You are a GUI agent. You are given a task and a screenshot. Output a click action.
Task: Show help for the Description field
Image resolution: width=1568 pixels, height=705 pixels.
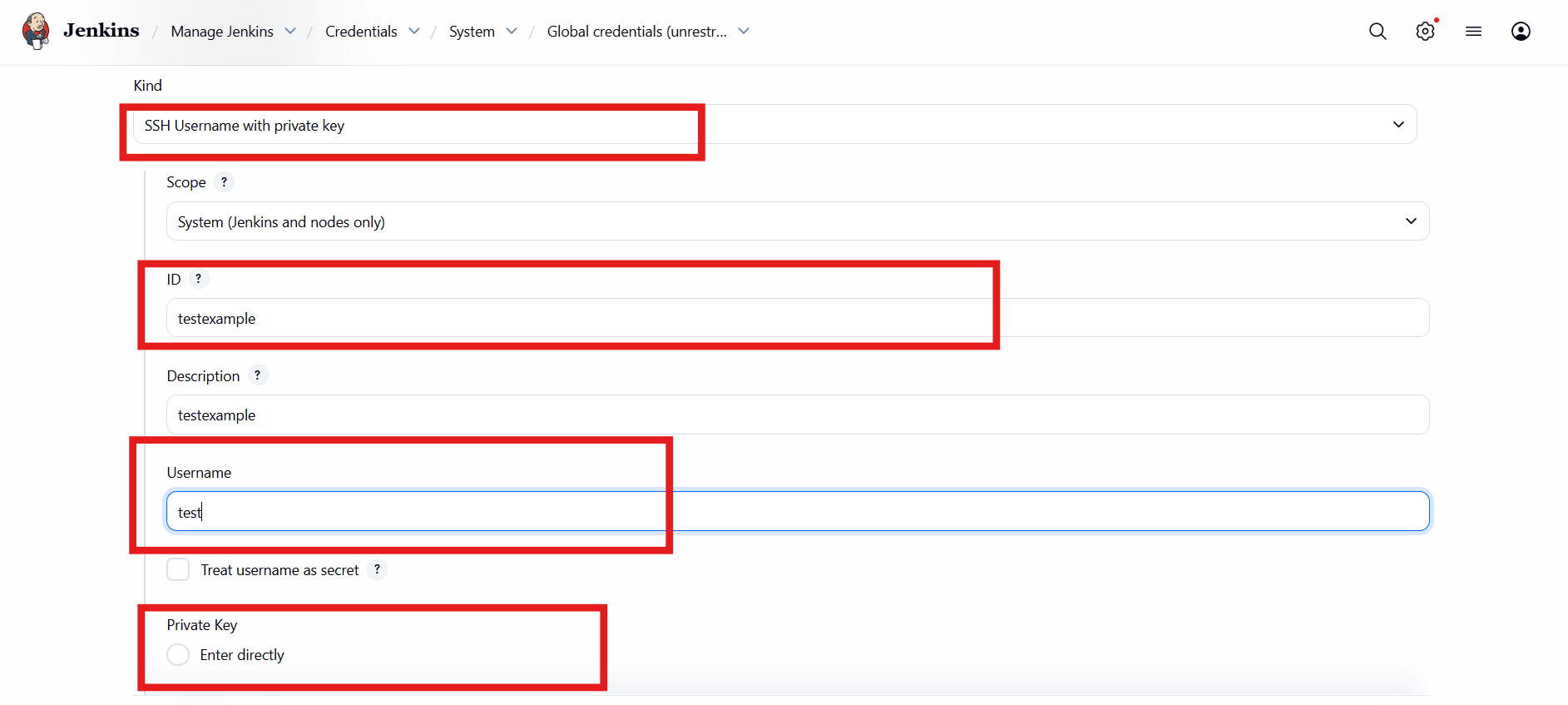[x=258, y=375]
